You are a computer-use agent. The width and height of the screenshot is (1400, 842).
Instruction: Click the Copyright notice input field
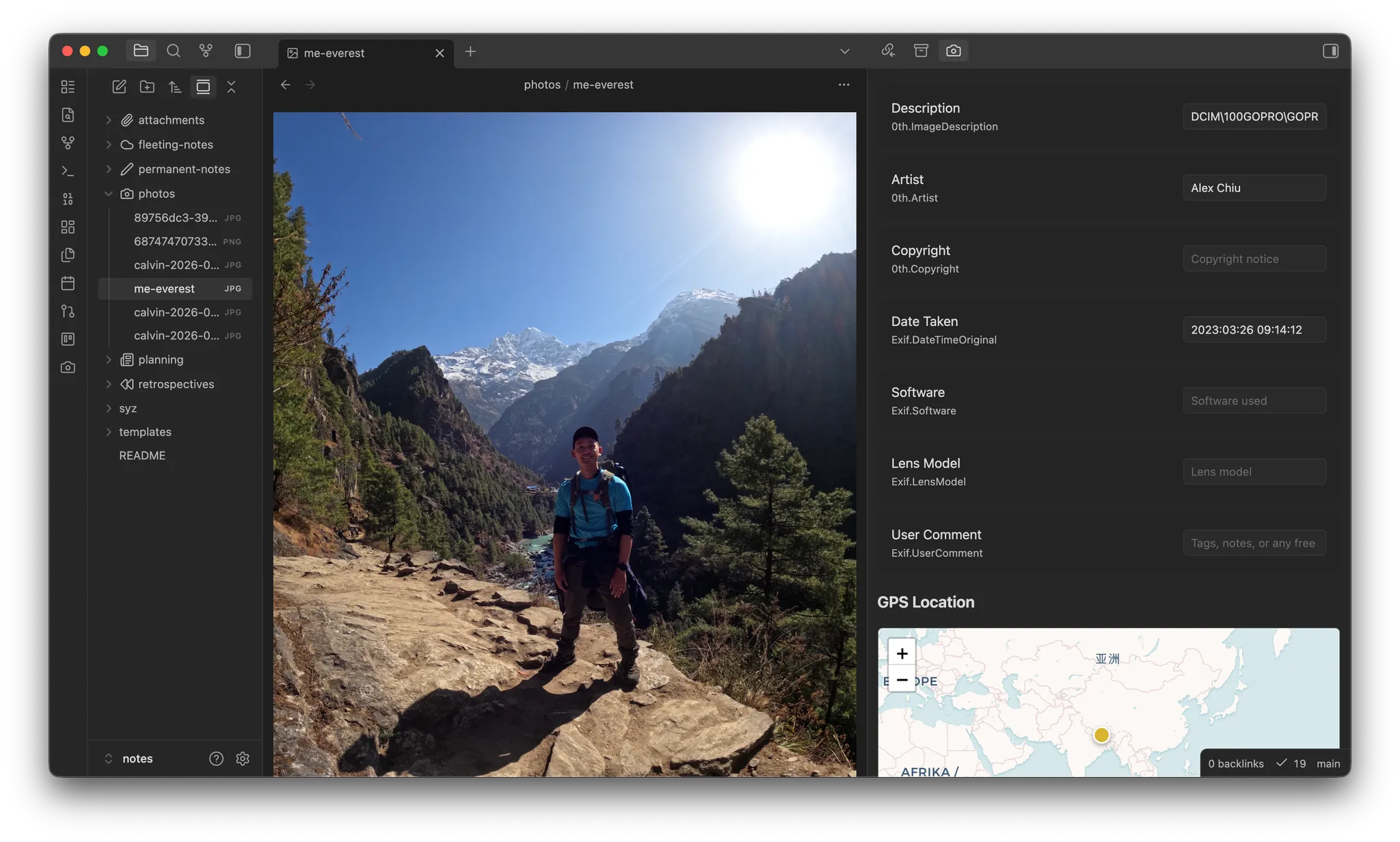[1254, 259]
